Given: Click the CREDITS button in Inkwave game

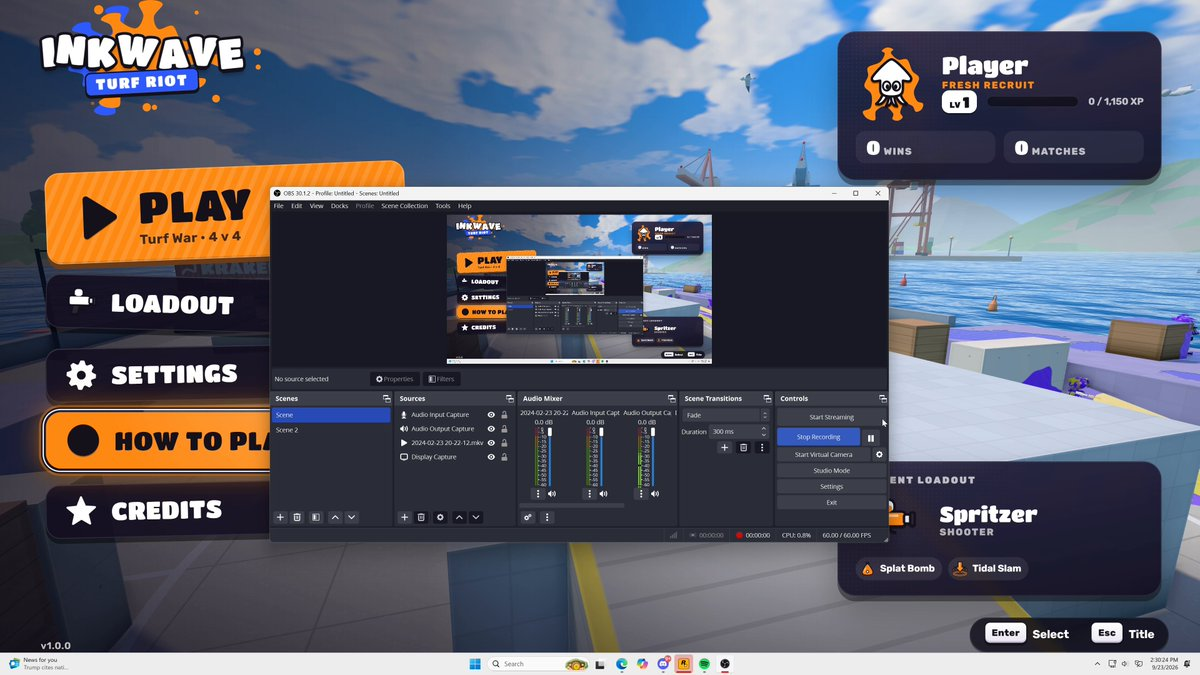Looking at the screenshot, I should 160,510.
